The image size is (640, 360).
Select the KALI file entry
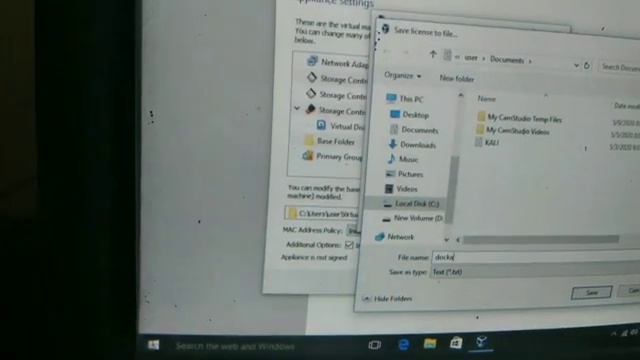[x=487, y=142]
